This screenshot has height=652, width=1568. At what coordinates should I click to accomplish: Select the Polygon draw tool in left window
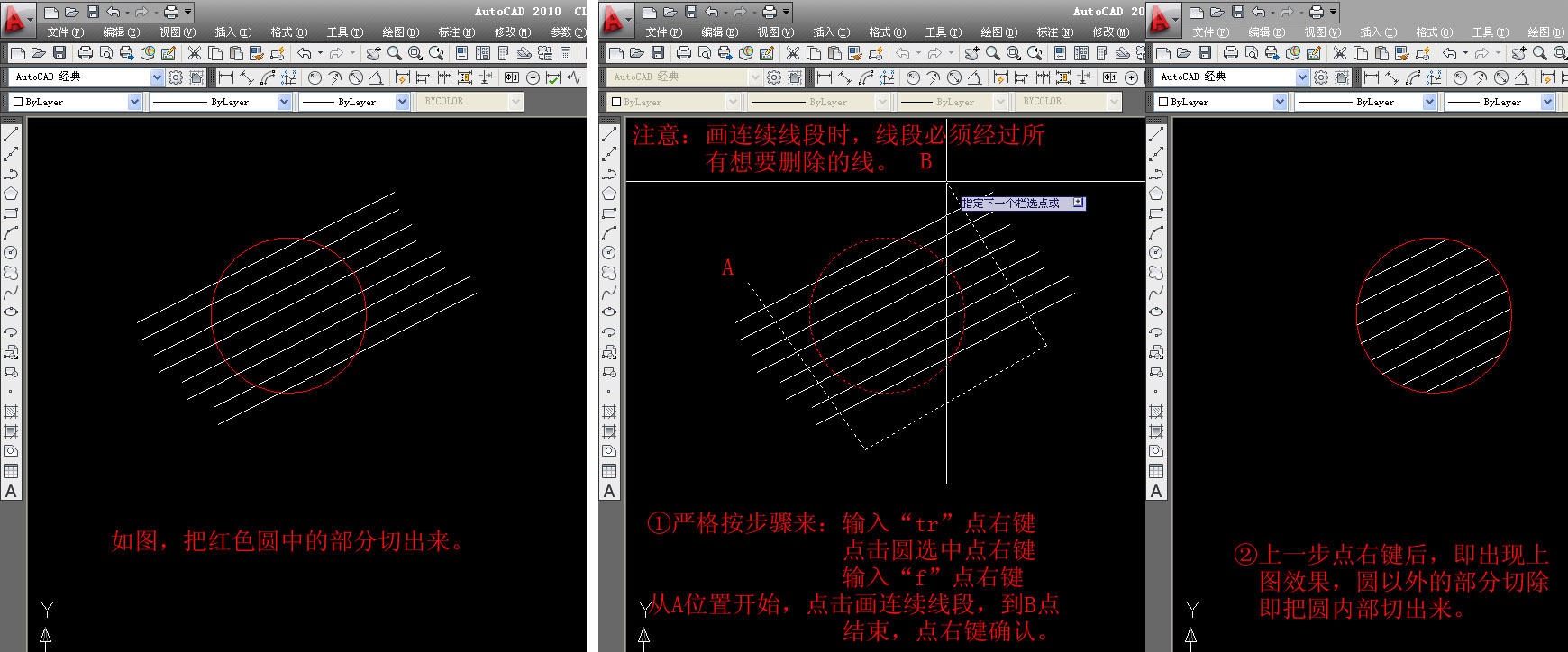(x=11, y=194)
